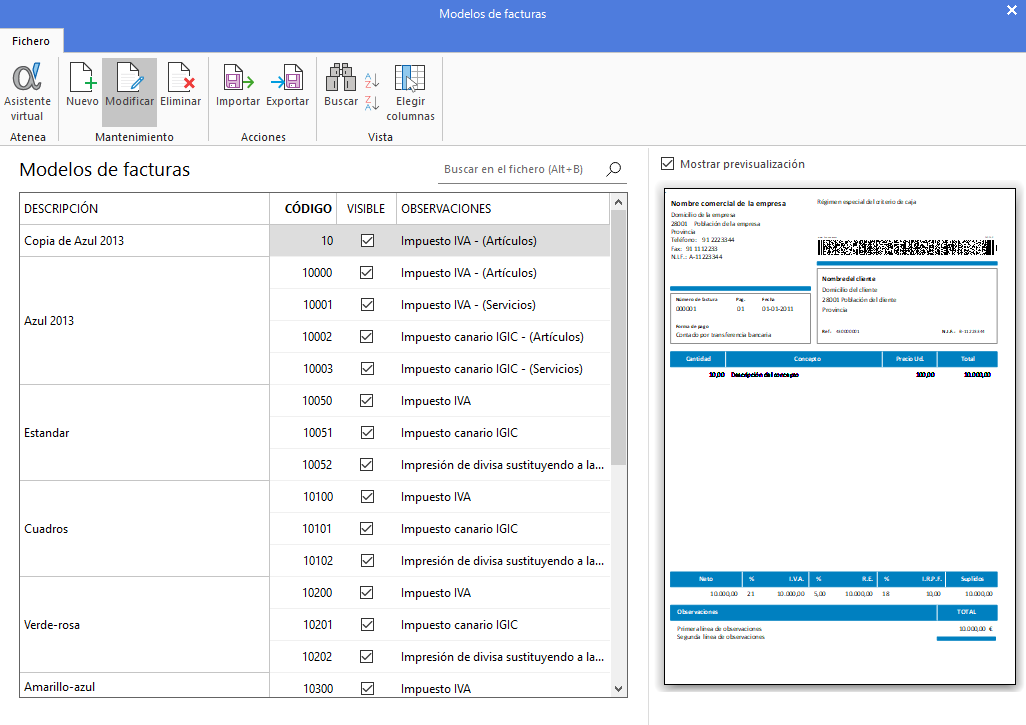Viewport: 1026px width, 725px height.
Task: Select code cell 10202
Action: point(303,657)
